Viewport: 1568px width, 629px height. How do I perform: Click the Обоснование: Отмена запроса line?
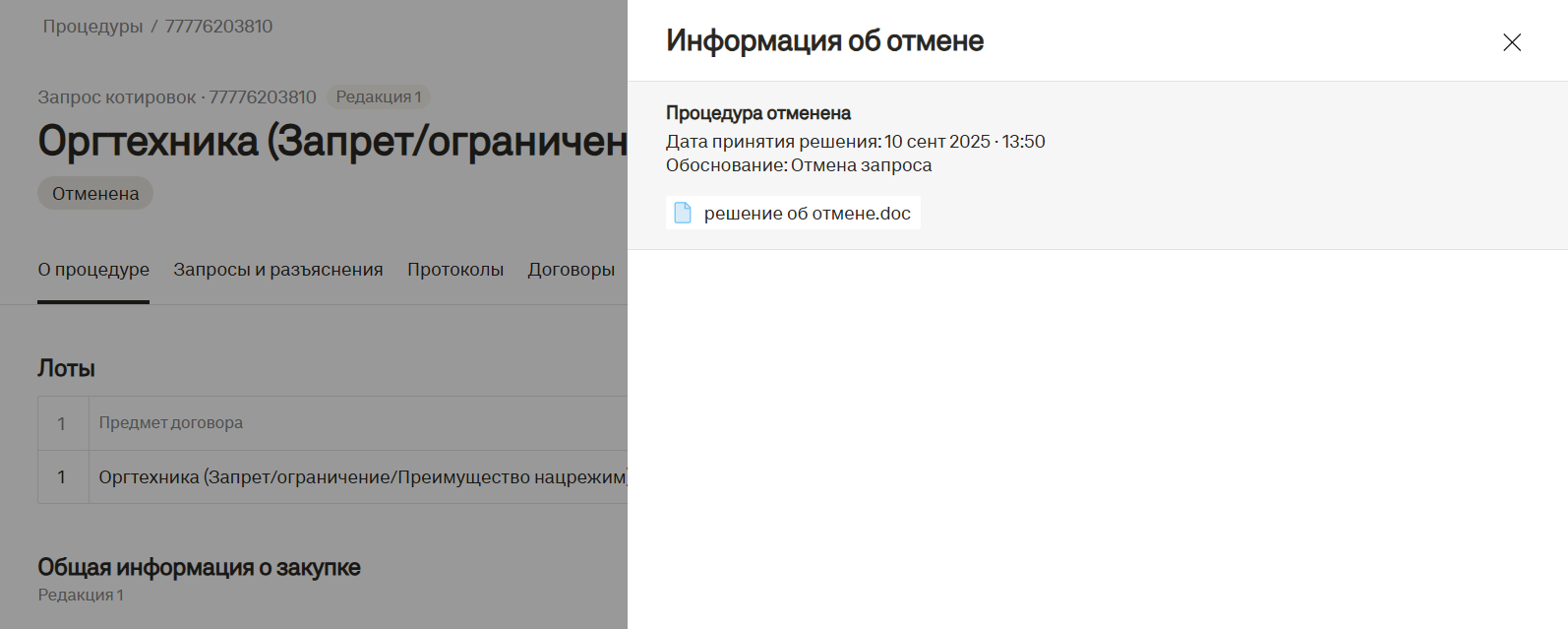point(799,165)
